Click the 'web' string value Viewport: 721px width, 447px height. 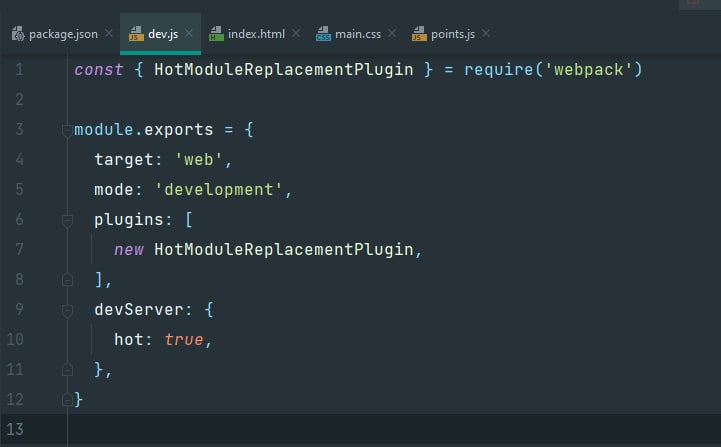coord(199,160)
